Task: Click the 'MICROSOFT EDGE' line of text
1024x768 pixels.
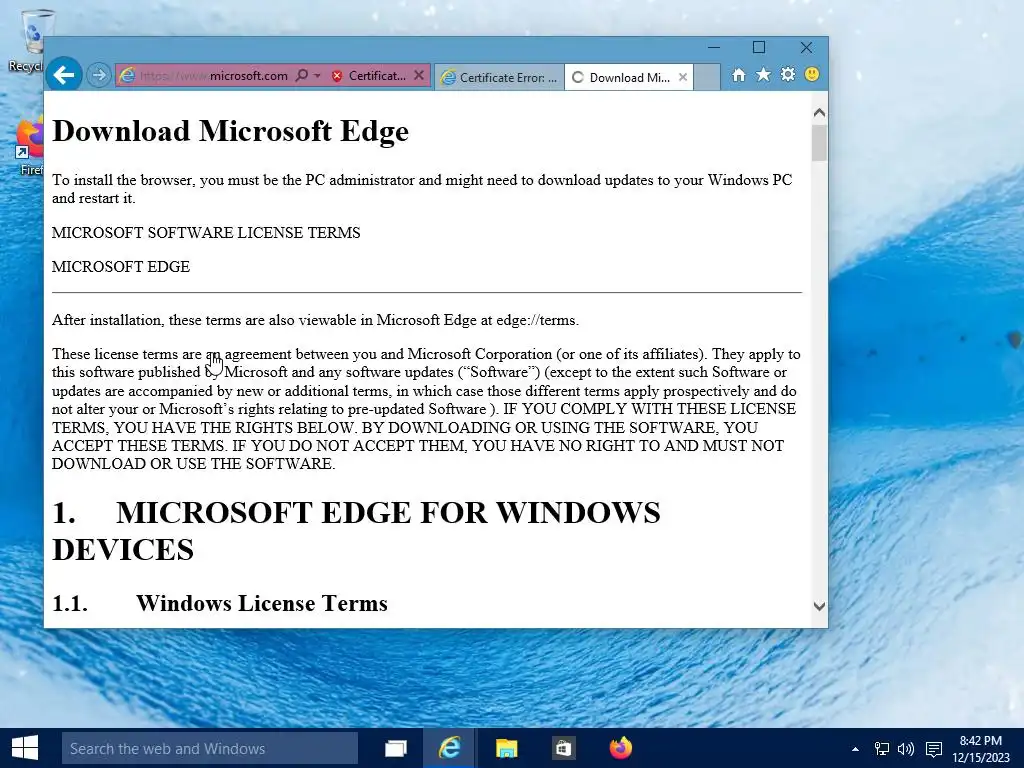Action: click(x=121, y=267)
